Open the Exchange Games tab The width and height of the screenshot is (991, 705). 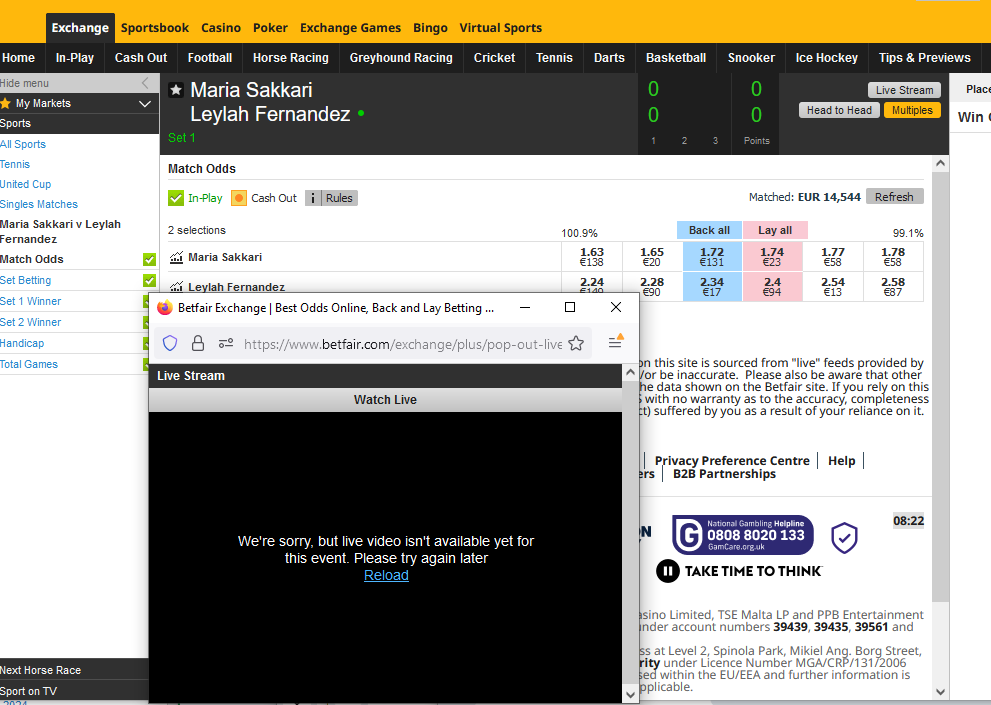350,28
